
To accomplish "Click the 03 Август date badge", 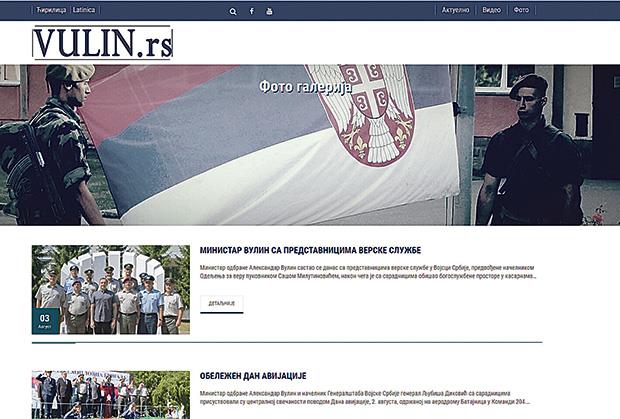I will (x=45, y=321).
